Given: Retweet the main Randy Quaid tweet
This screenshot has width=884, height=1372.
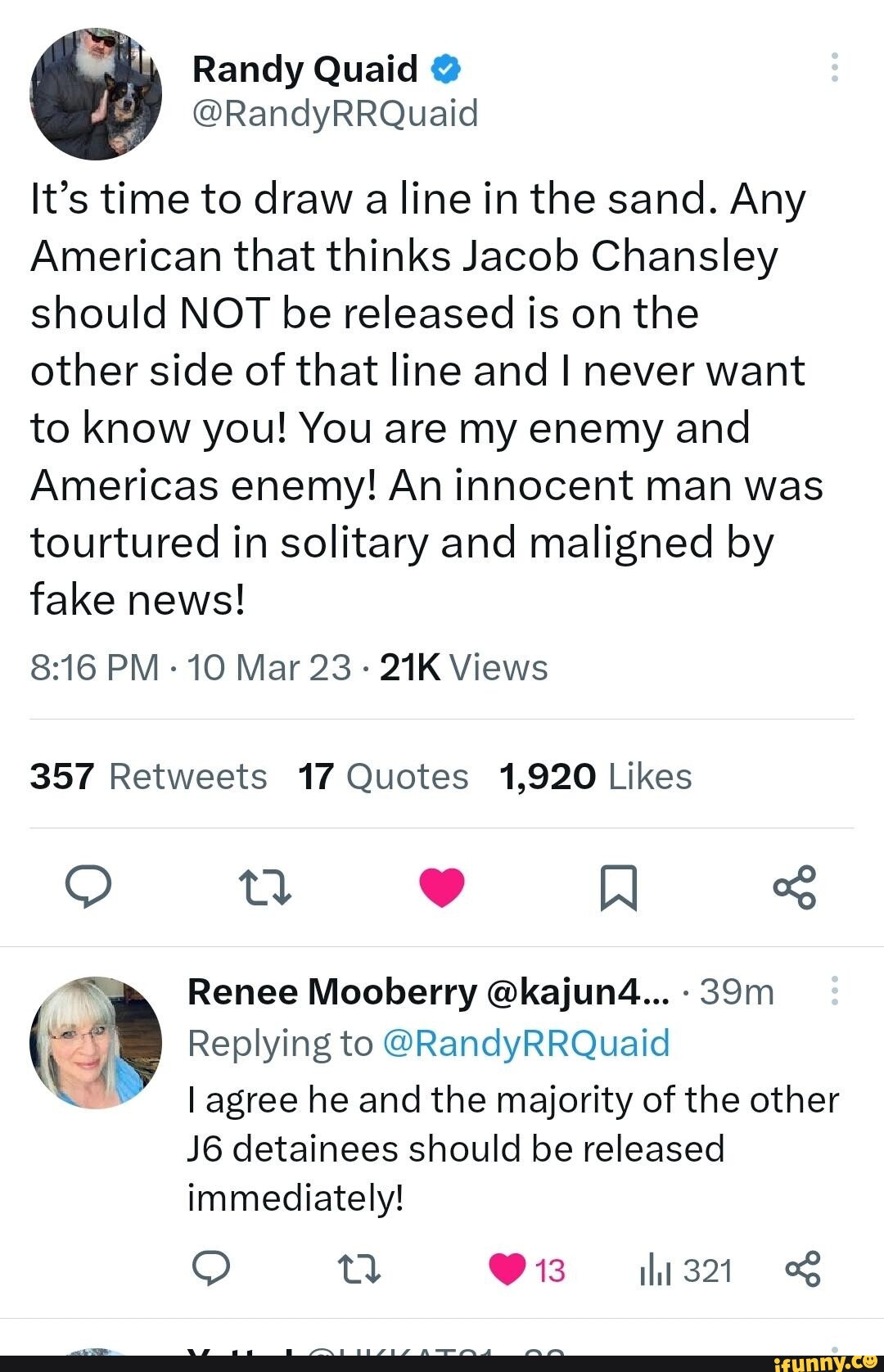Looking at the screenshot, I should coord(264,888).
